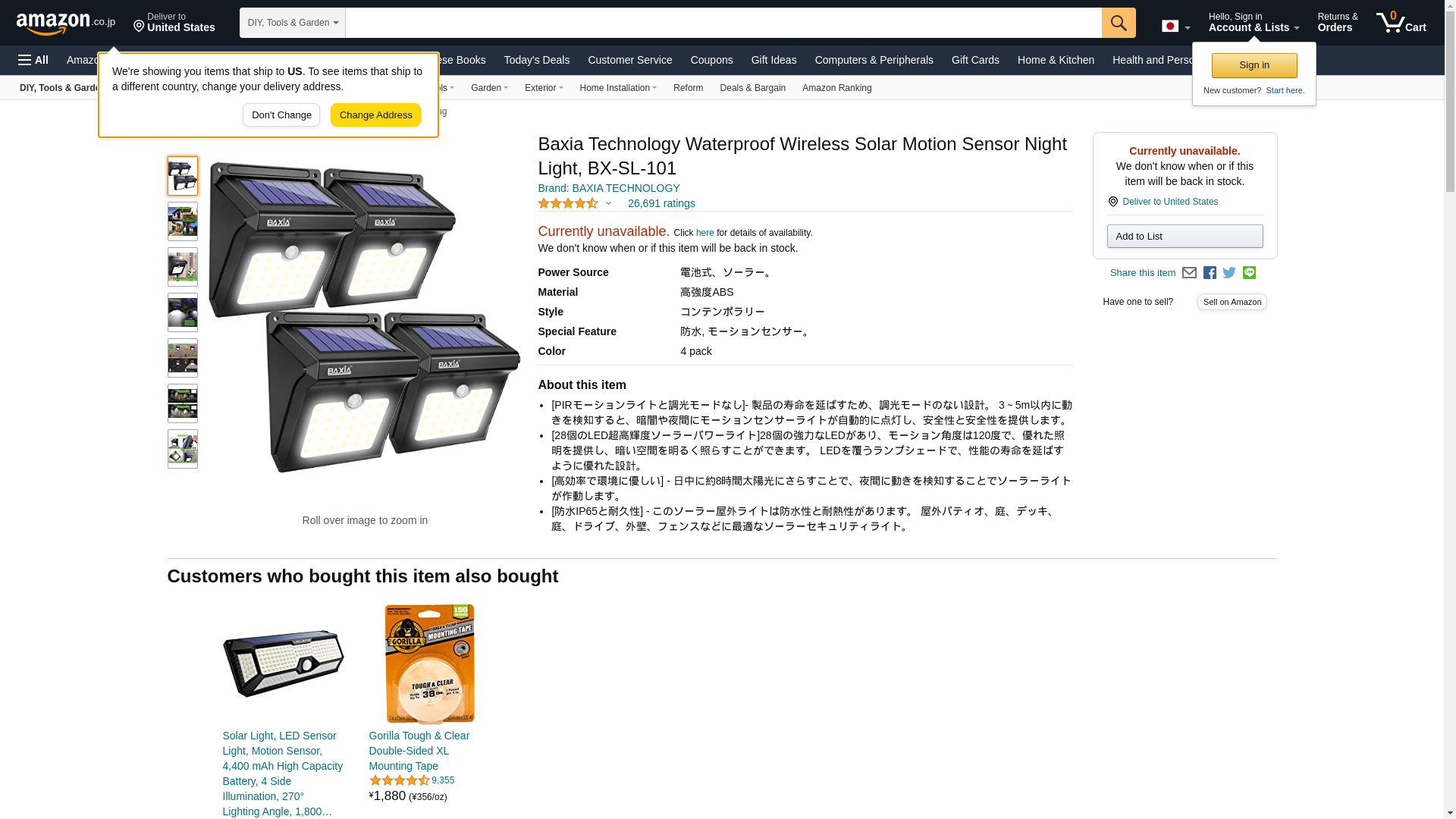Share this item via email icon
The height and width of the screenshot is (819, 1456).
point(1189,273)
